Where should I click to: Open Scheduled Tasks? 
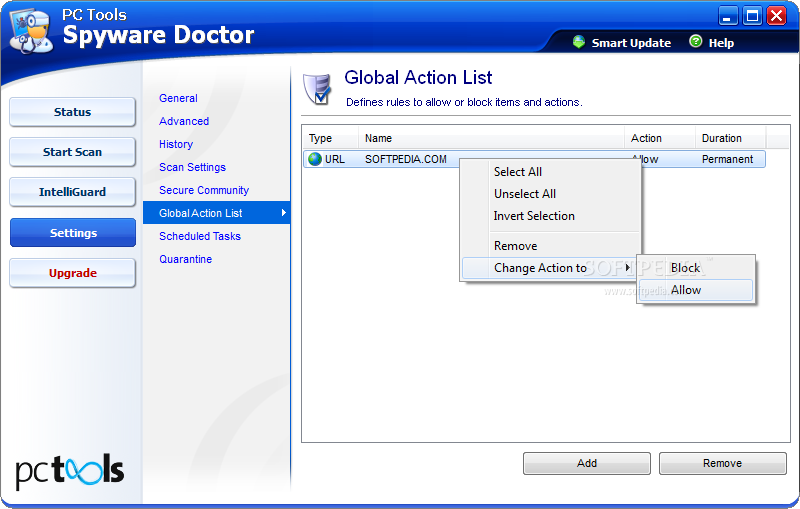199,236
